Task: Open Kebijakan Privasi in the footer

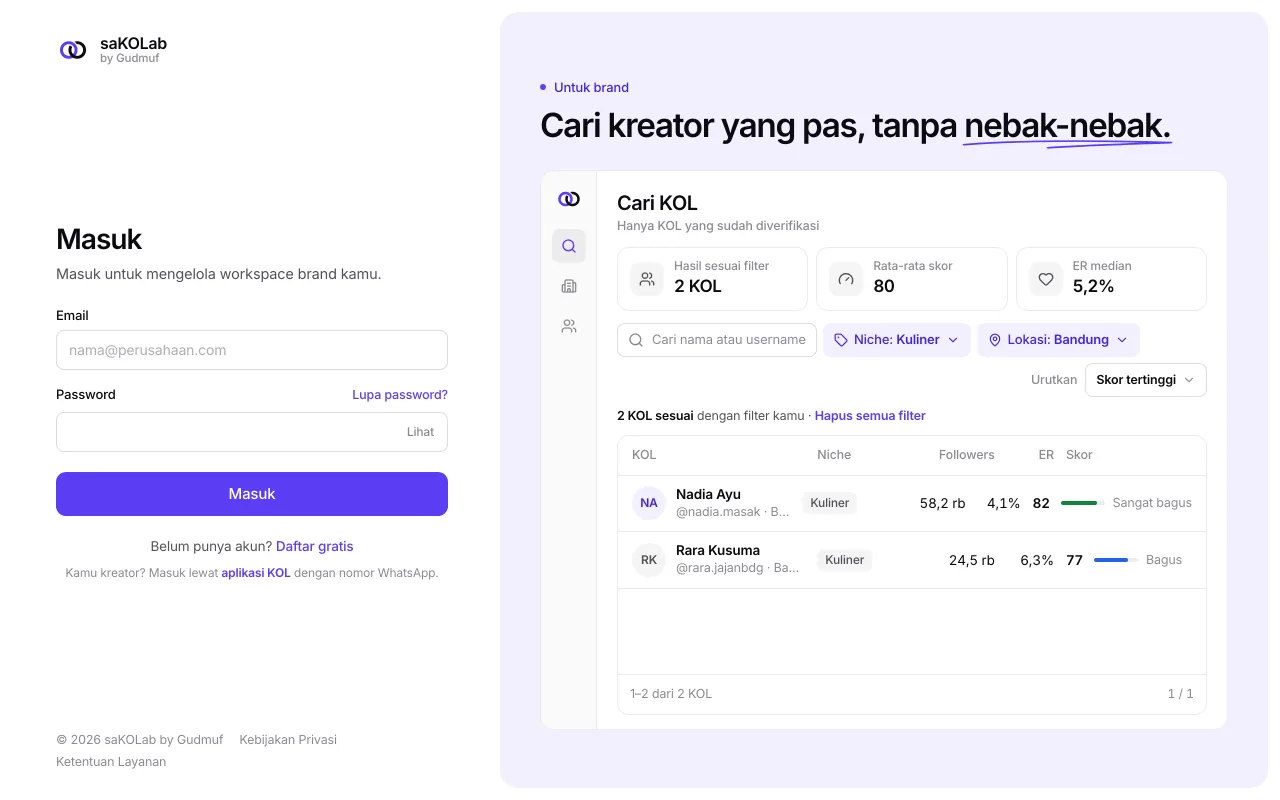Action: coord(288,740)
